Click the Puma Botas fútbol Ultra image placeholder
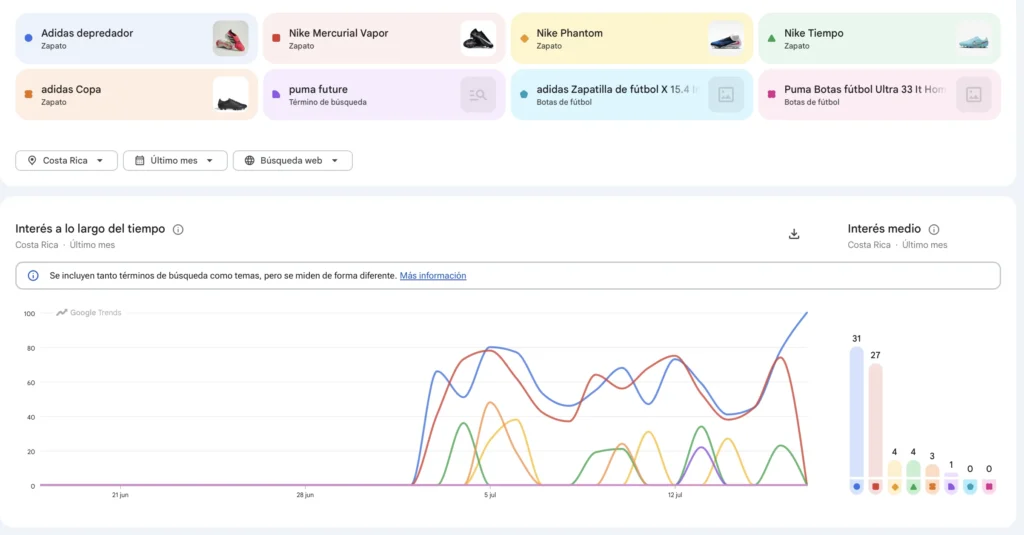 tap(973, 94)
